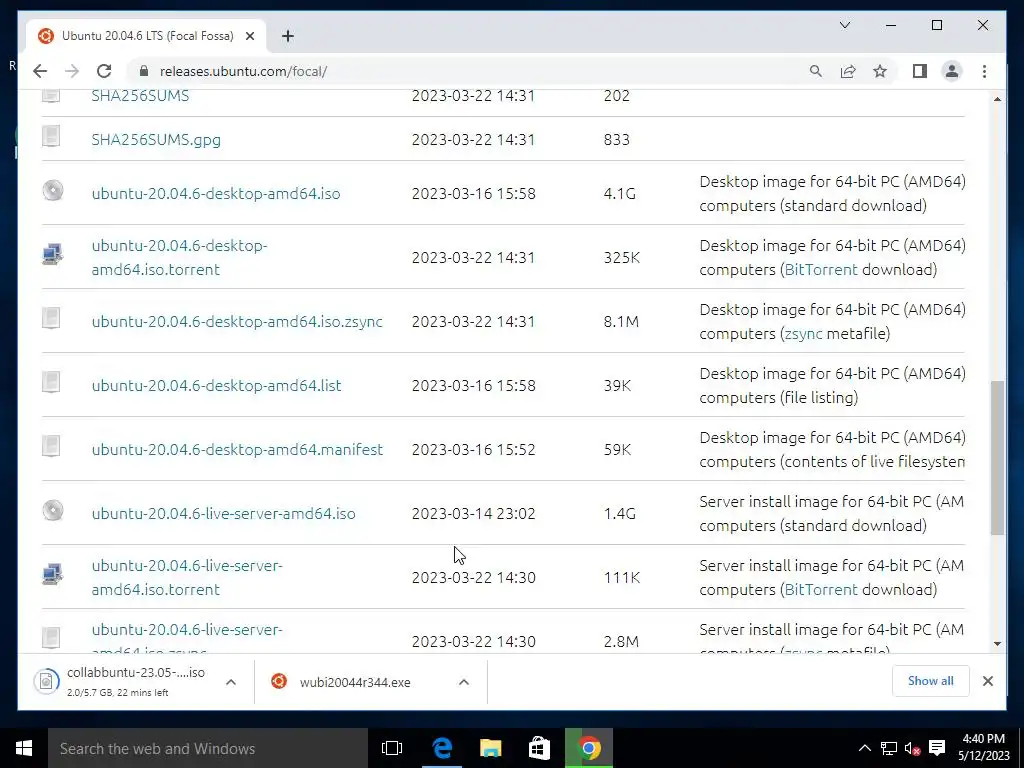Click the Search the web and Windows box
This screenshot has width=1024, height=768.
coord(208,748)
